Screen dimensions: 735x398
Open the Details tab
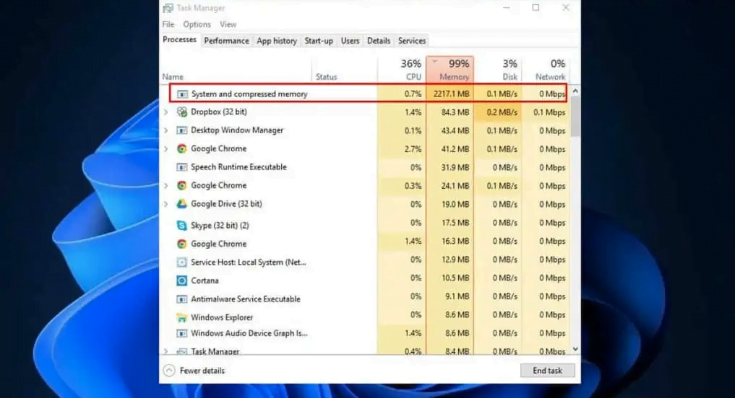click(x=379, y=41)
